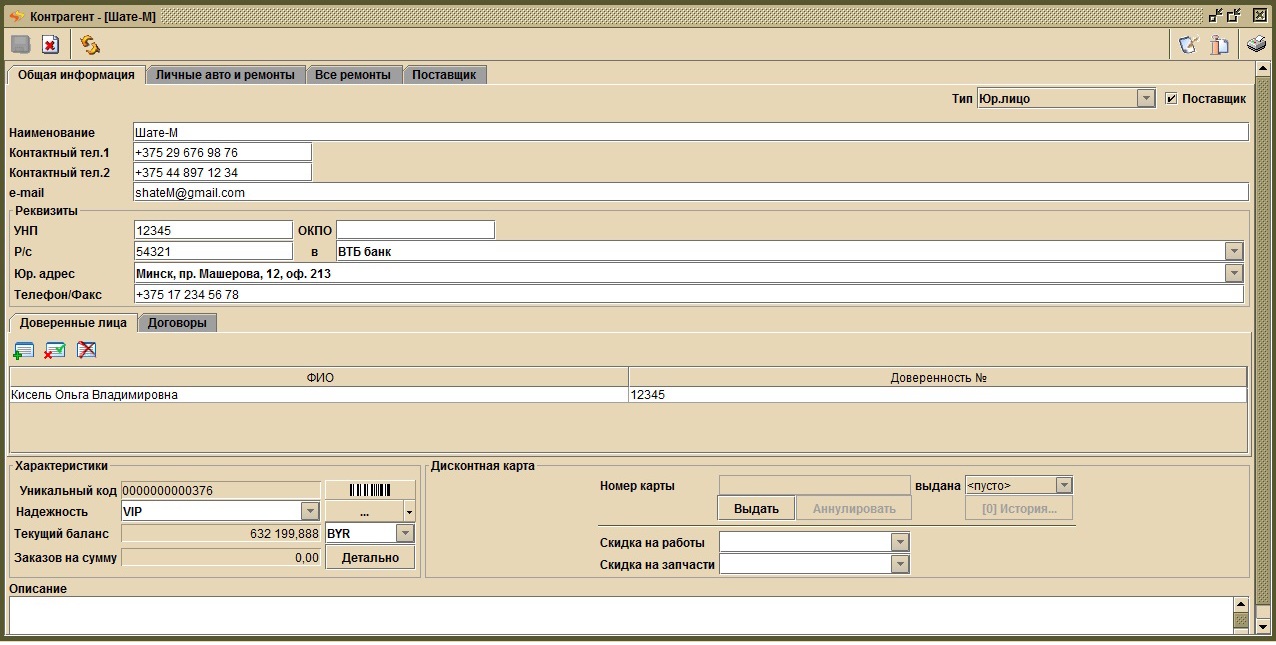Add a new authorized person row

tap(23, 350)
